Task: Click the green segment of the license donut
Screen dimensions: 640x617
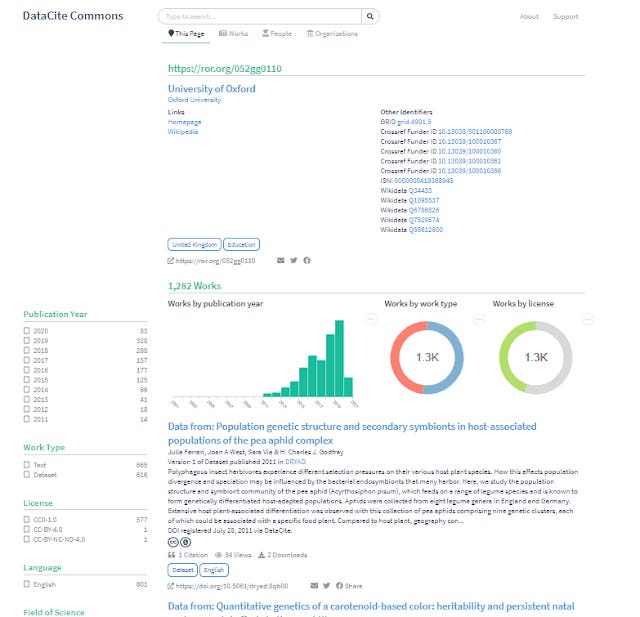Action: [505, 355]
